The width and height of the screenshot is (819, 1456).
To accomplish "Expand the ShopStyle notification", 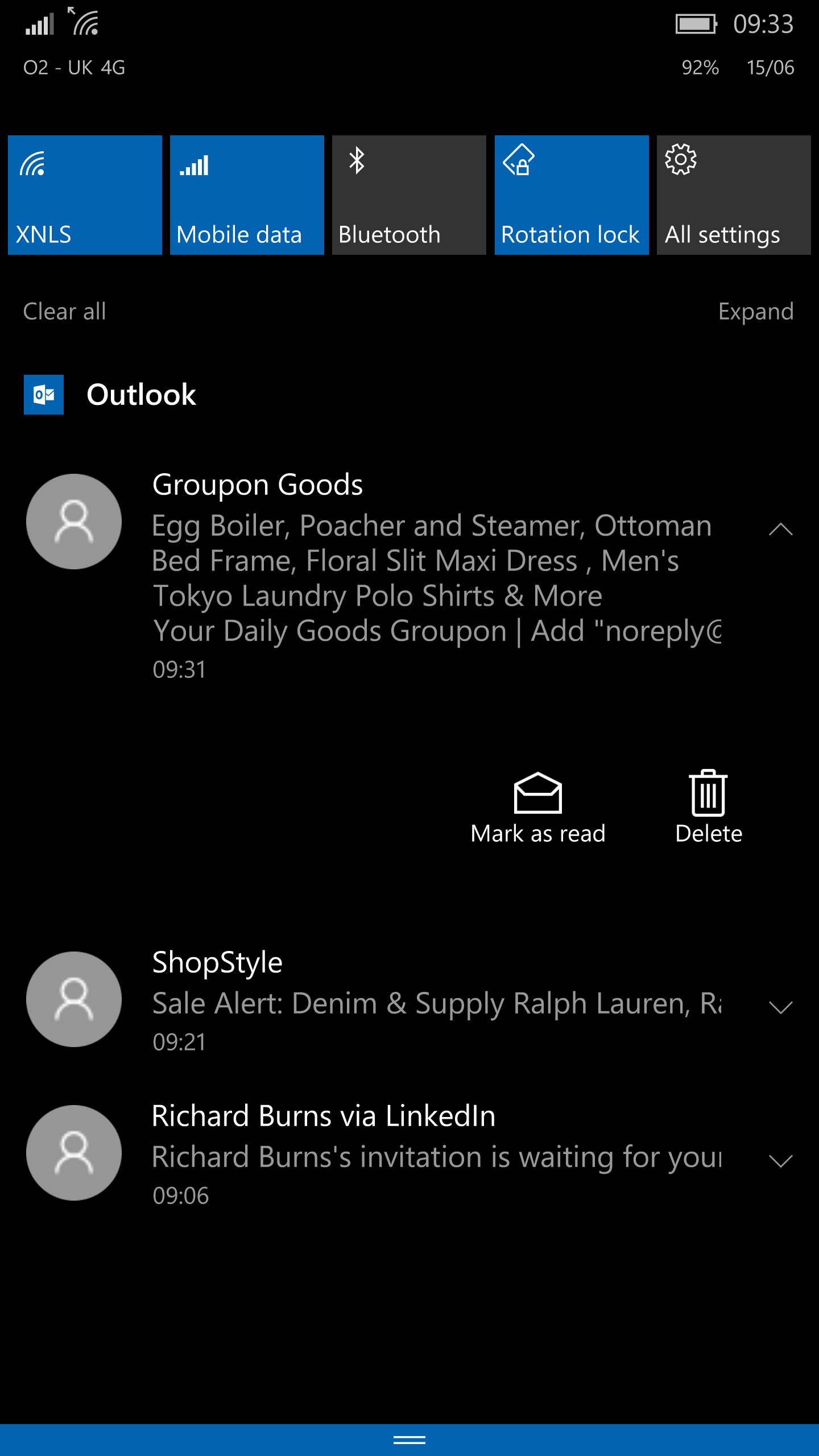I will click(780, 1007).
